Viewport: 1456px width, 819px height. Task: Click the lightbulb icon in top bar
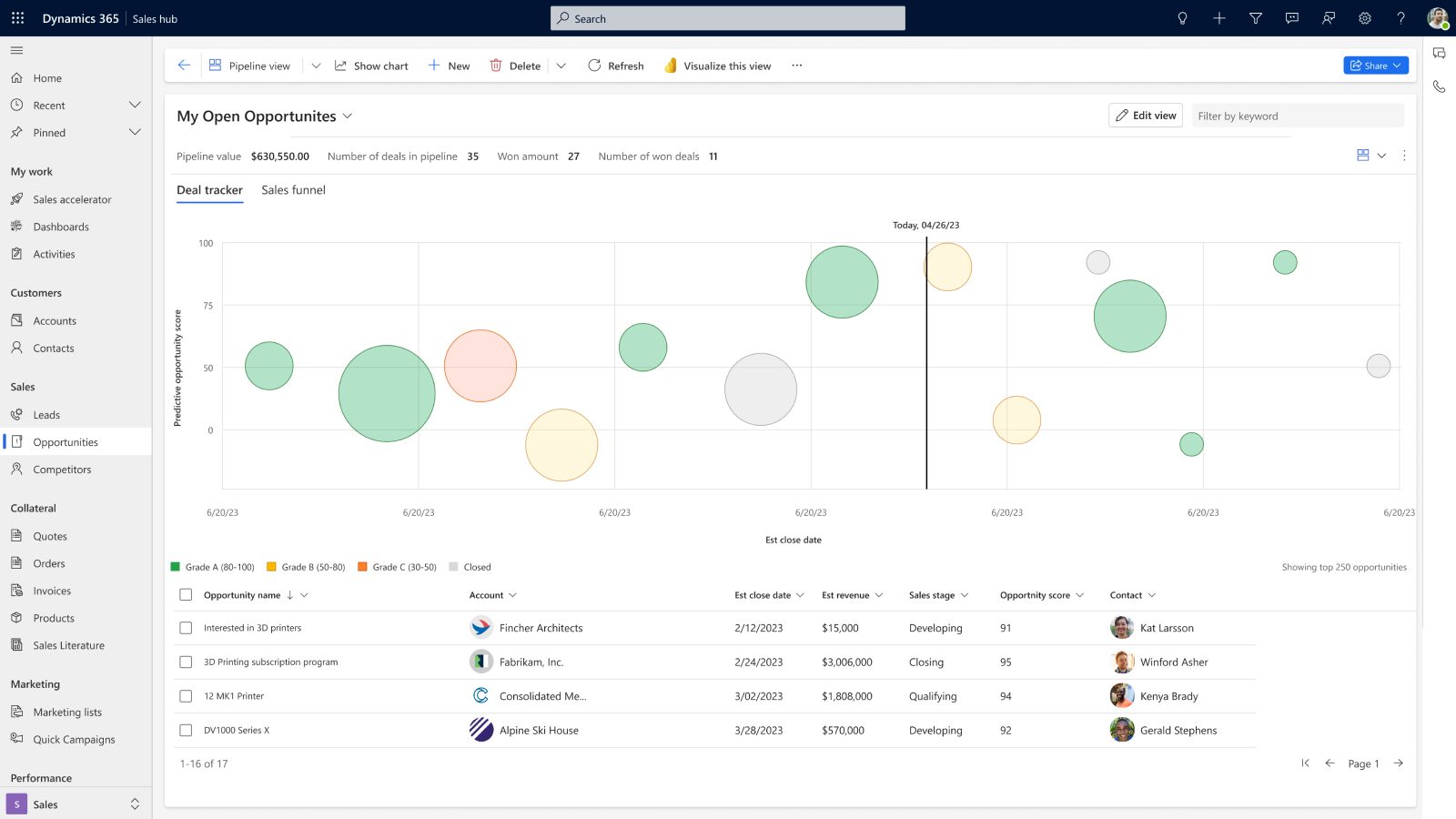(x=1182, y=18)
